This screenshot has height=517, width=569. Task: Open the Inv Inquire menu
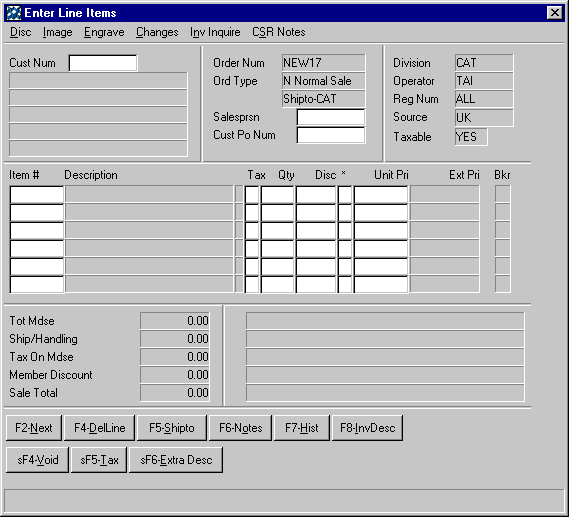(215, 32)
